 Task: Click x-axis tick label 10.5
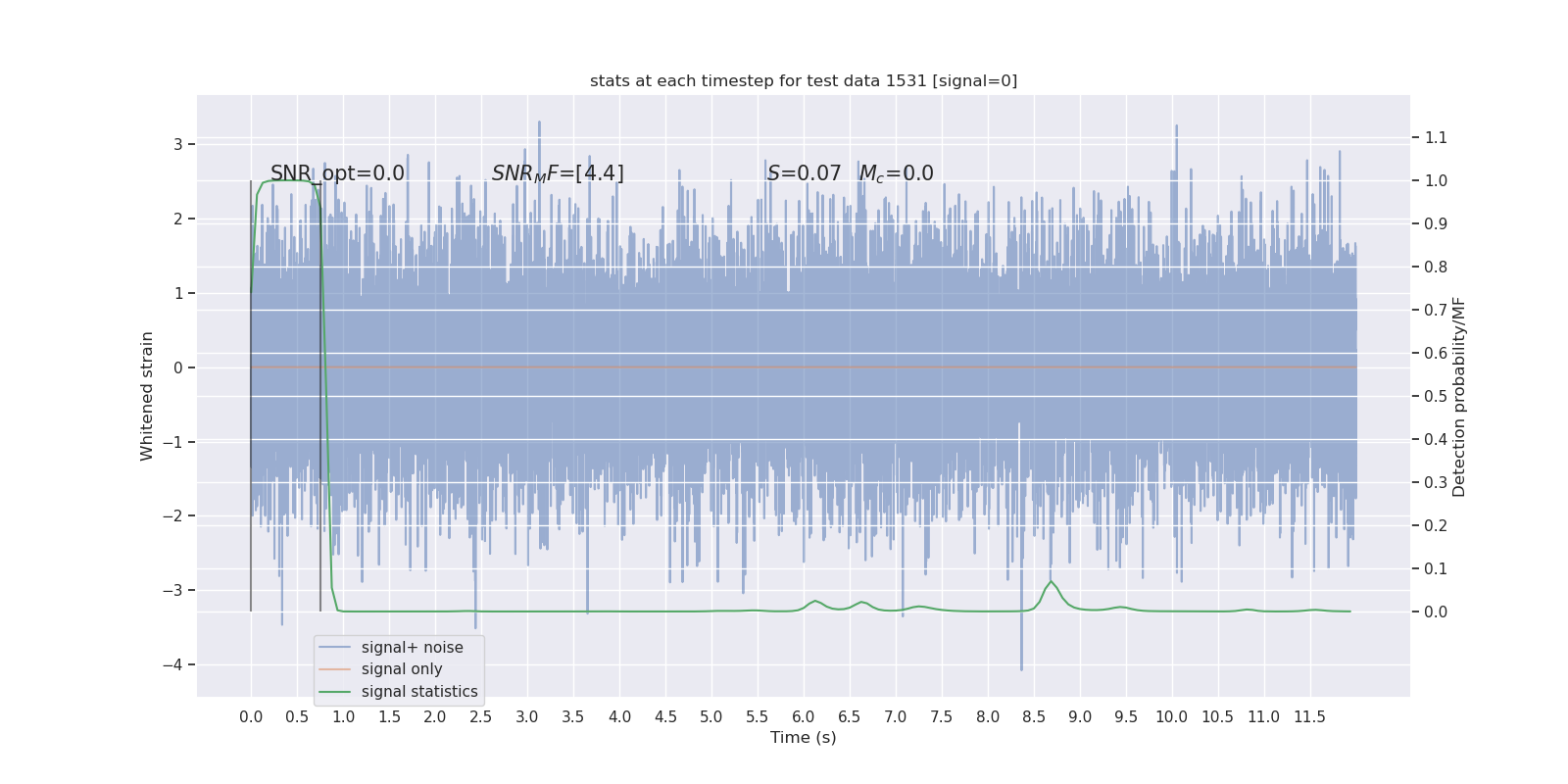(1218, 716)
